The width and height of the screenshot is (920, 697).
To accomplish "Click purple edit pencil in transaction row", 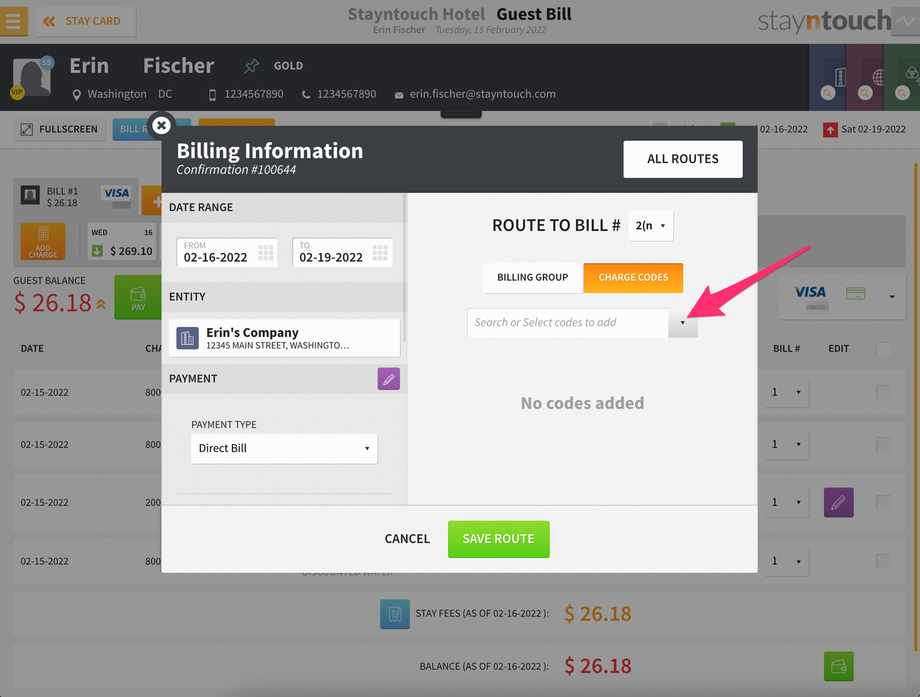I will 838,502.
